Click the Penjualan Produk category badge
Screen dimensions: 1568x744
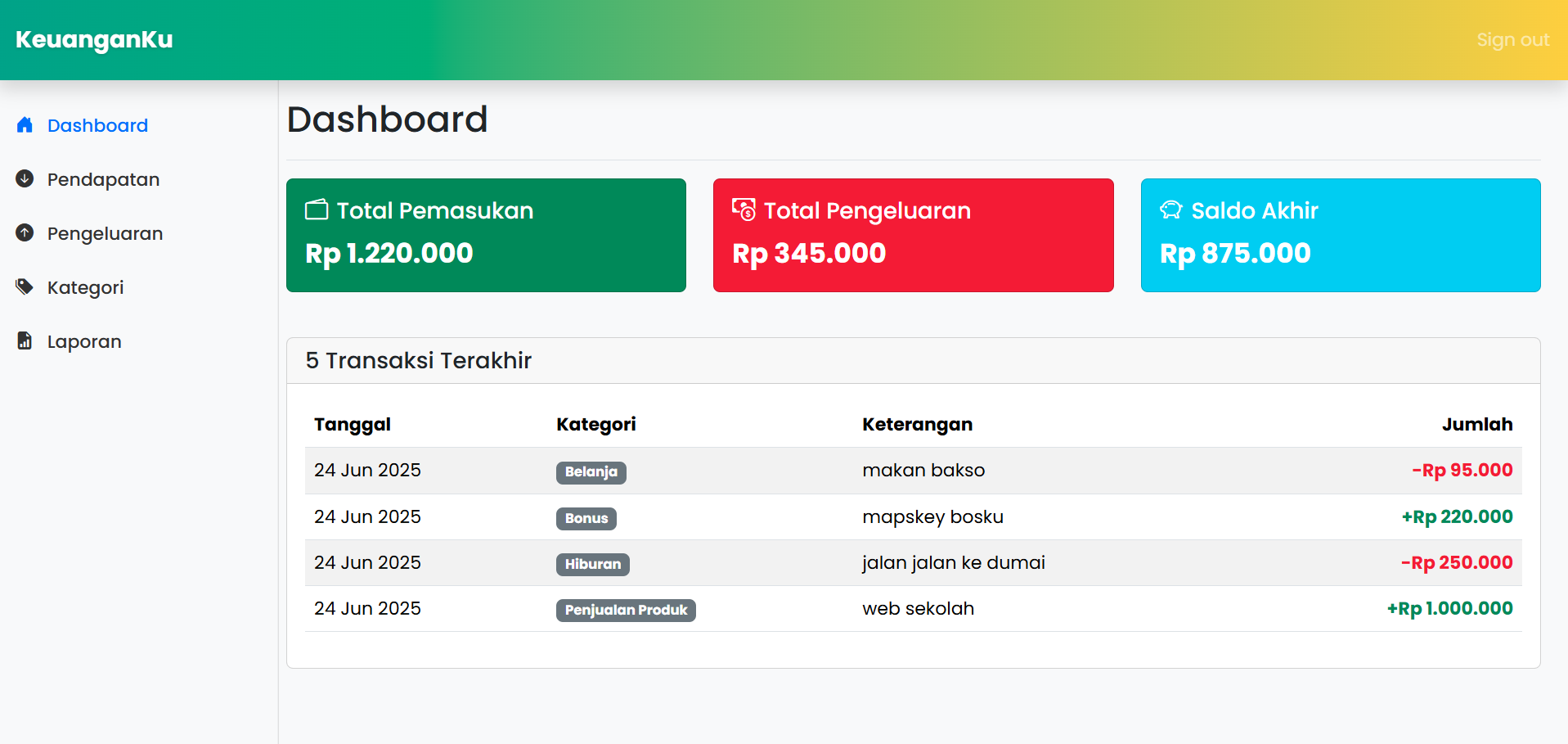pyautogui.click(x=626, y=611)
